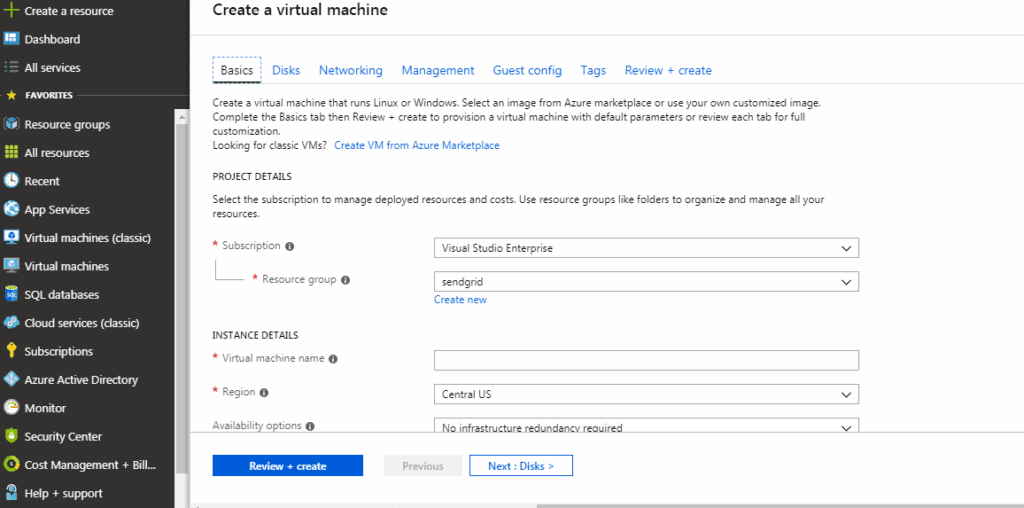Open the SQL databases icon in sidebar

coord(12,295)
